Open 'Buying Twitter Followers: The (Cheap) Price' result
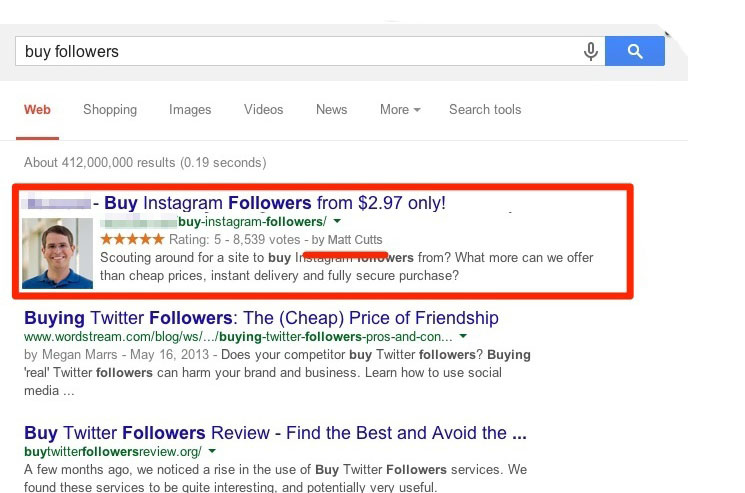The height and width of the screenshot is (493, 745). point(261,319)
